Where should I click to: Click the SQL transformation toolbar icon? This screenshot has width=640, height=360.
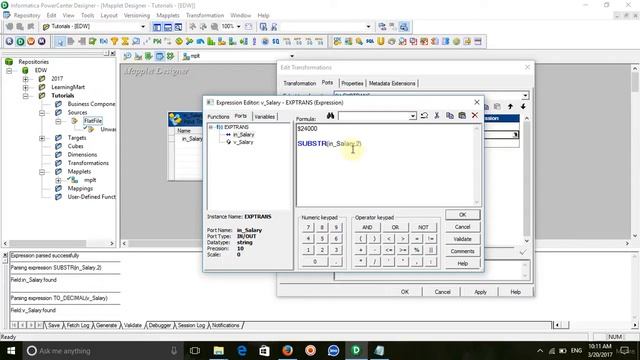pyautogui.click(x=370, y=41)
